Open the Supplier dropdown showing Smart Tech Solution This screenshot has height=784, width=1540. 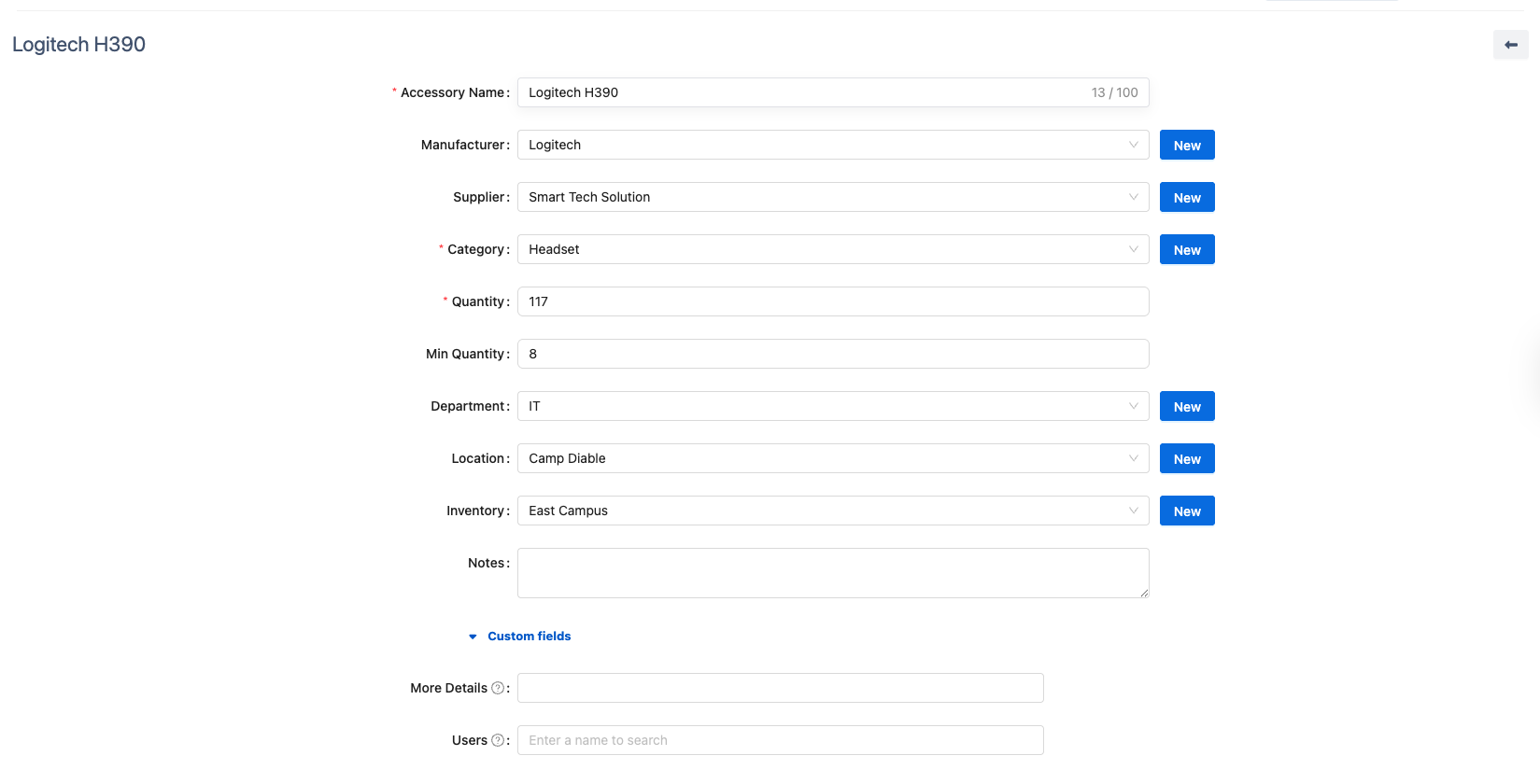coord(832,197)
